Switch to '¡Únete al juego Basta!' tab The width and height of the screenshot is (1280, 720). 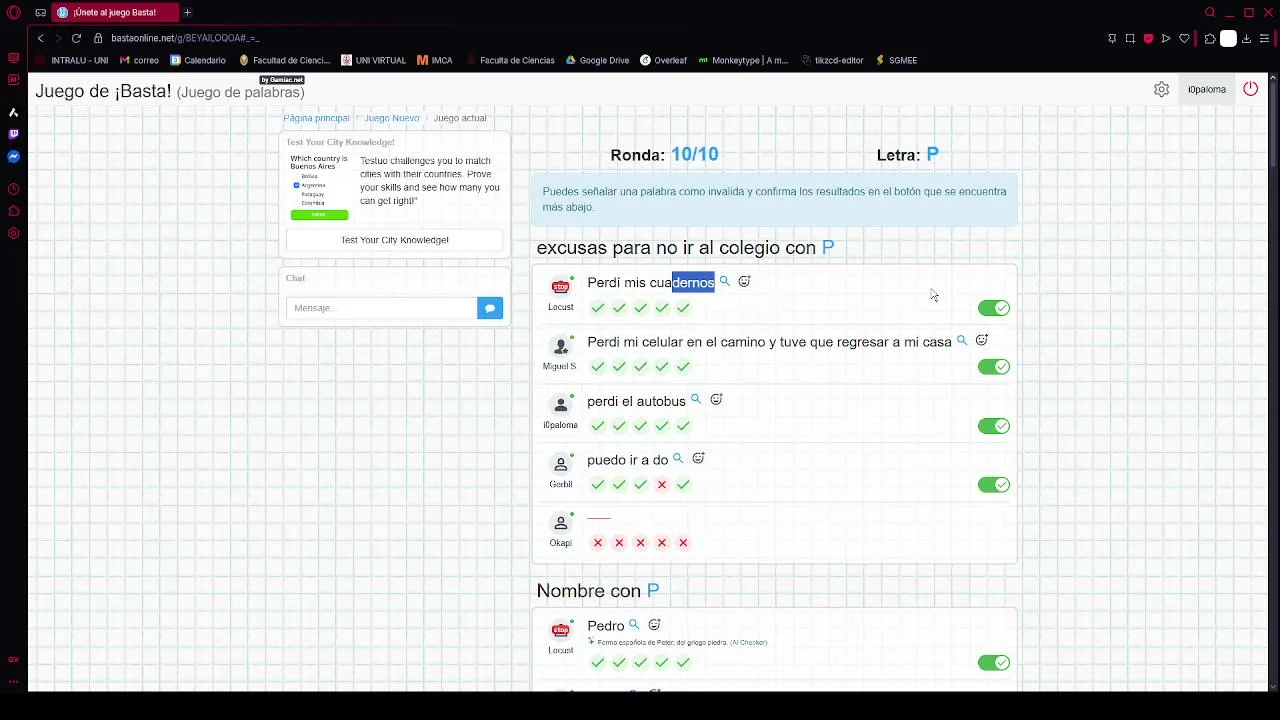(x=114, y=12)
